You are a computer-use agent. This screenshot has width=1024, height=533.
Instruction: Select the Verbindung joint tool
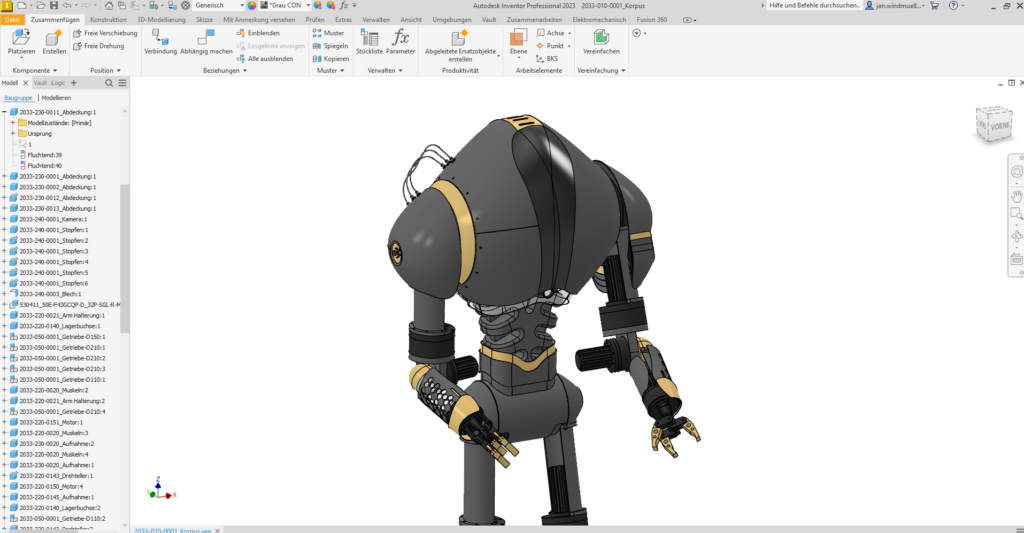tap(160, 42)
